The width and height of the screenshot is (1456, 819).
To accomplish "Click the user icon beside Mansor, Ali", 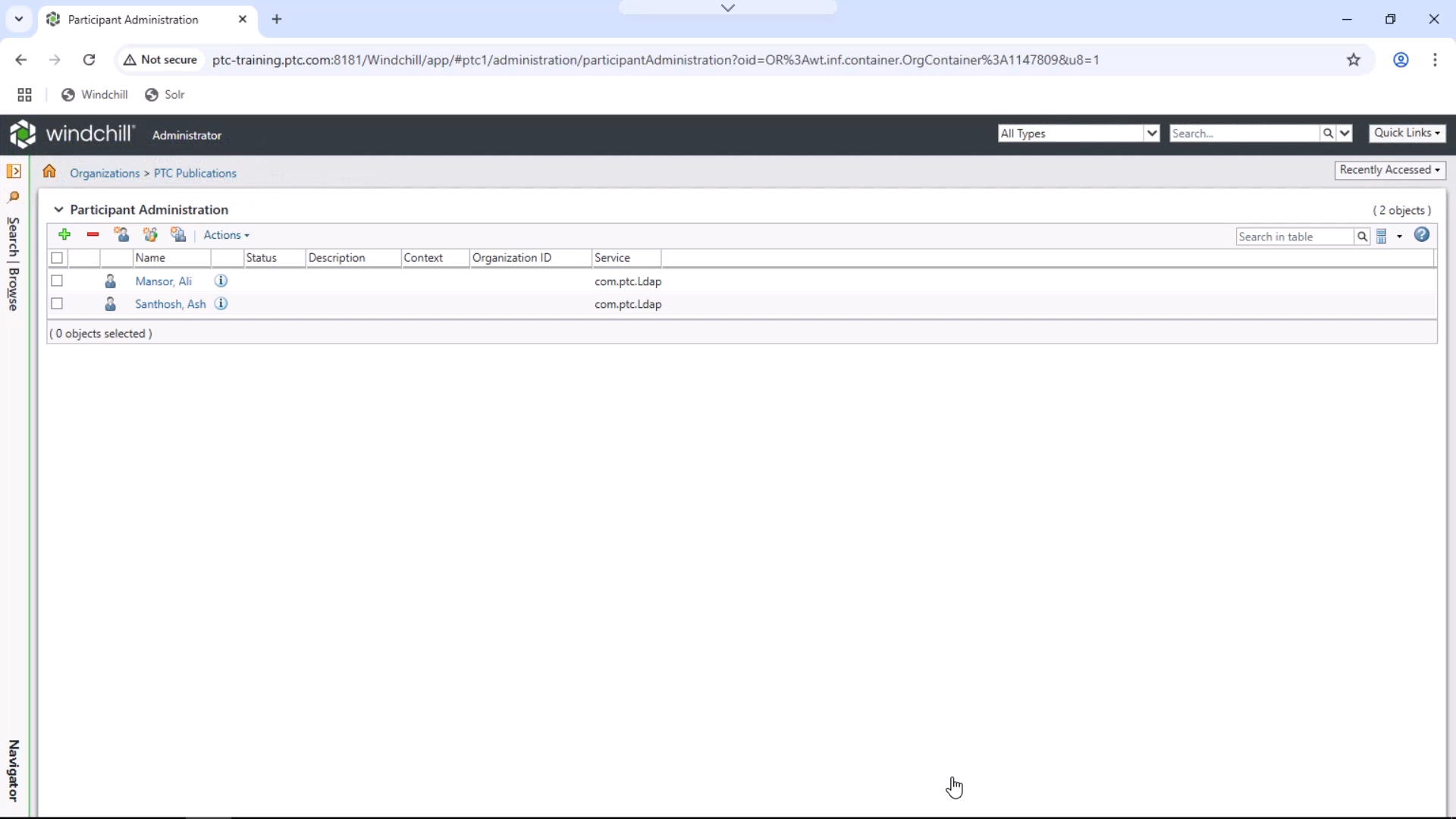I will (110, 281).
